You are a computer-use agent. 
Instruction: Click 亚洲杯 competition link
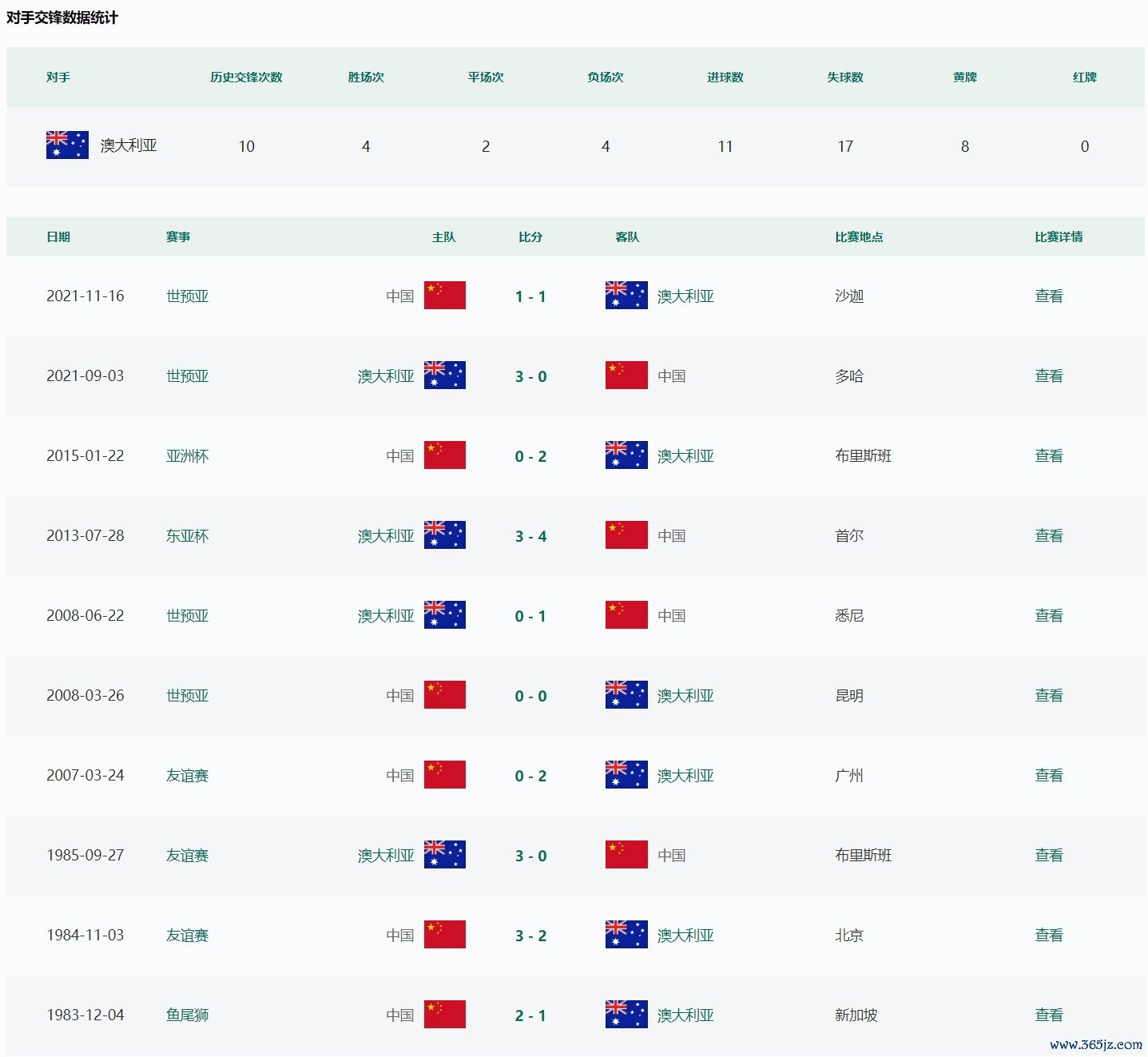[x=187, y=456]
